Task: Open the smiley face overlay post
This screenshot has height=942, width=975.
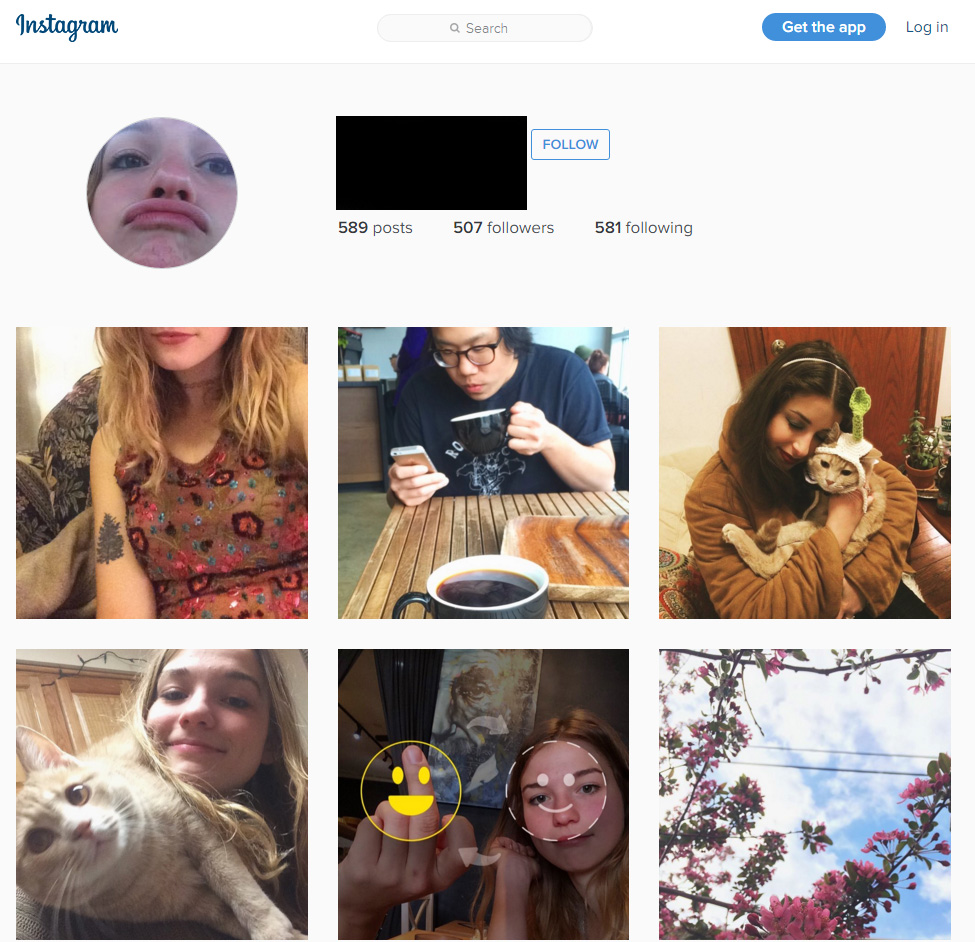Action: coord(483,794)
